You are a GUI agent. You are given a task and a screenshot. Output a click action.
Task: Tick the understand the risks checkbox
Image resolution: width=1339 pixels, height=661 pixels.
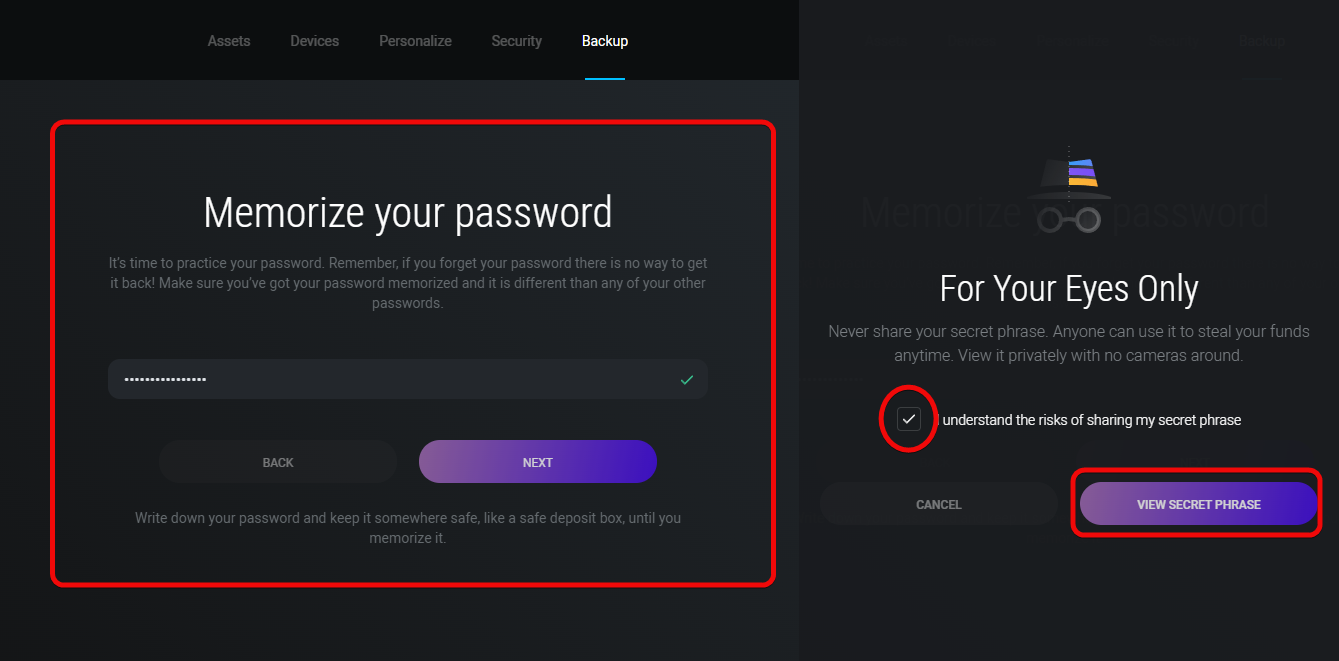tap(909, 419)
